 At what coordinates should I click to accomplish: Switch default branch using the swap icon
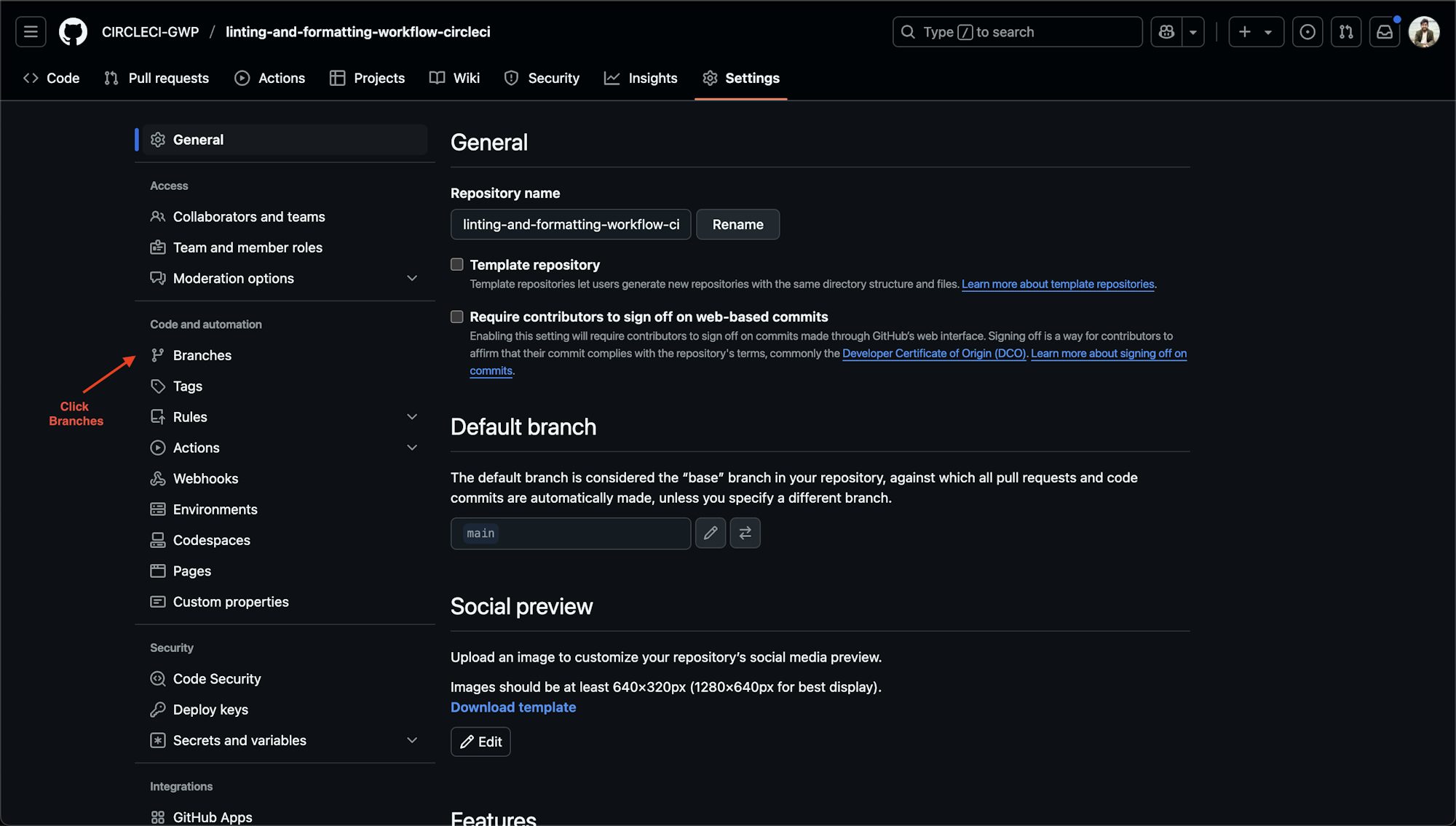coord(745,533)
